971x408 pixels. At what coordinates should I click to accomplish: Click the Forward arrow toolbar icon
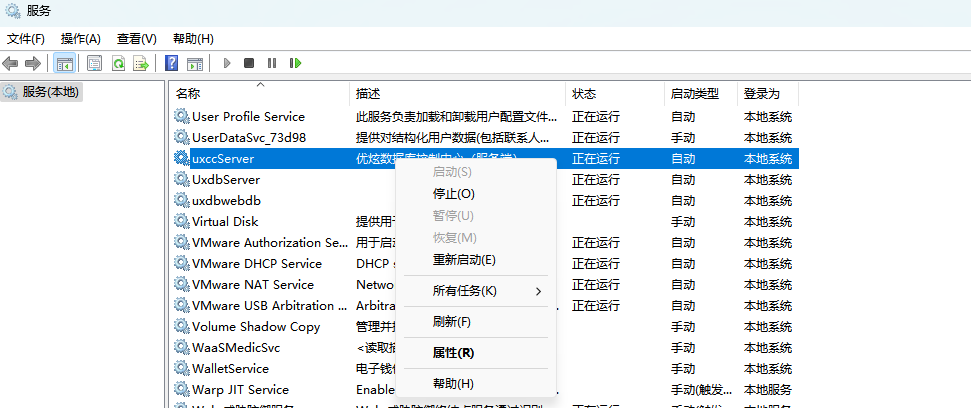[33, 63]
